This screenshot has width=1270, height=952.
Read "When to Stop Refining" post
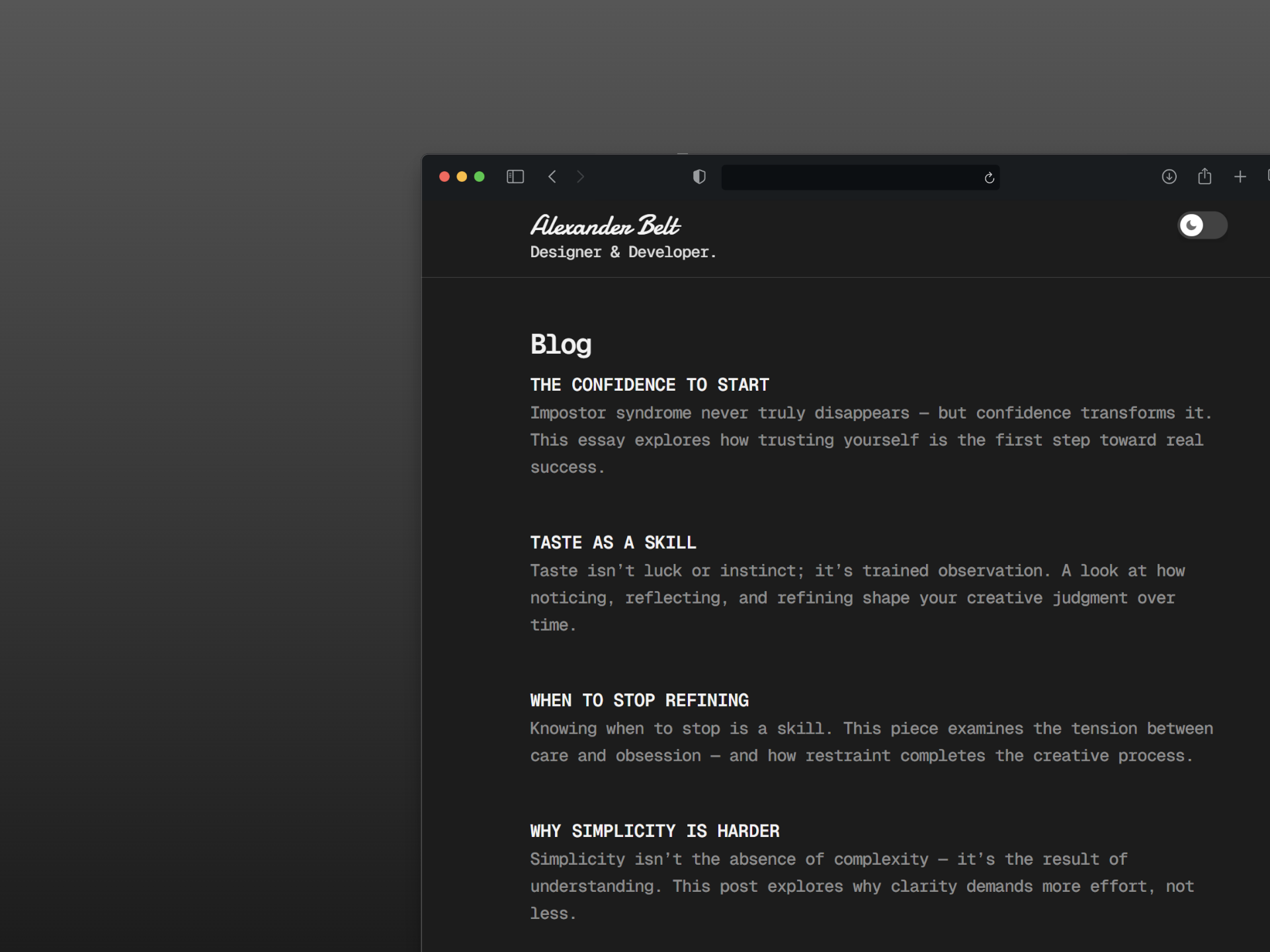click(639, 700)
